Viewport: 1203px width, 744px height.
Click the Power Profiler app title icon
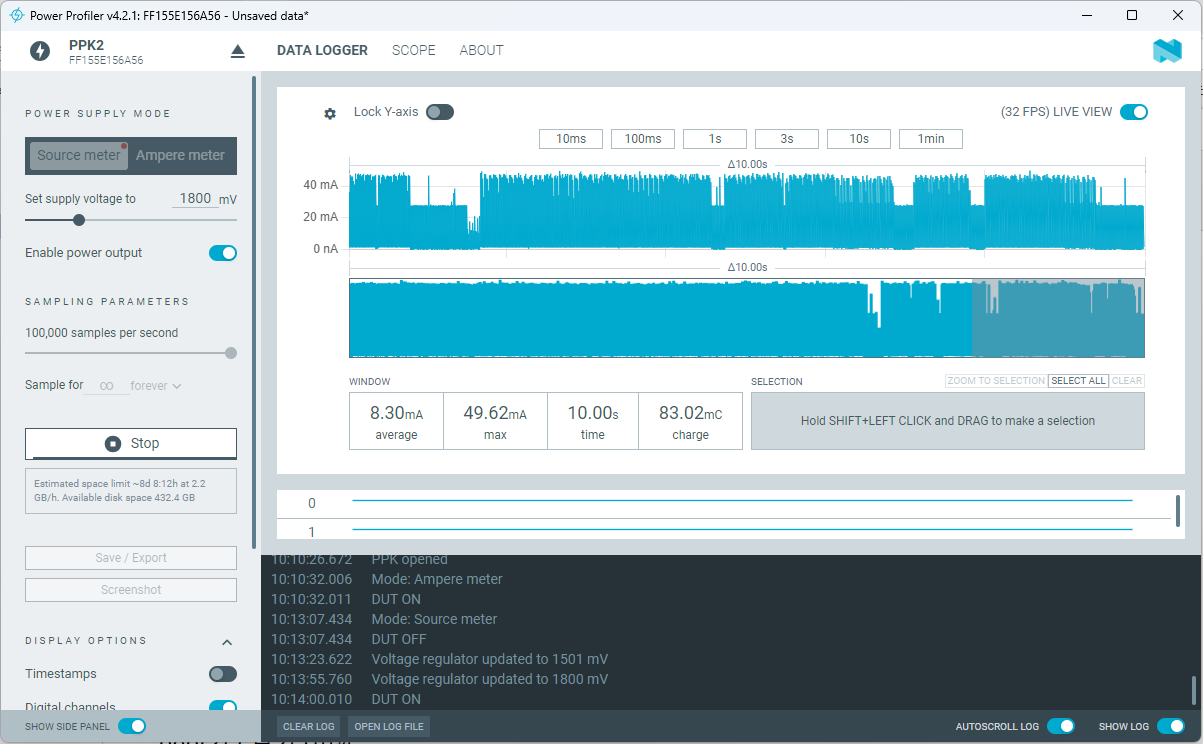coord(16,15)
